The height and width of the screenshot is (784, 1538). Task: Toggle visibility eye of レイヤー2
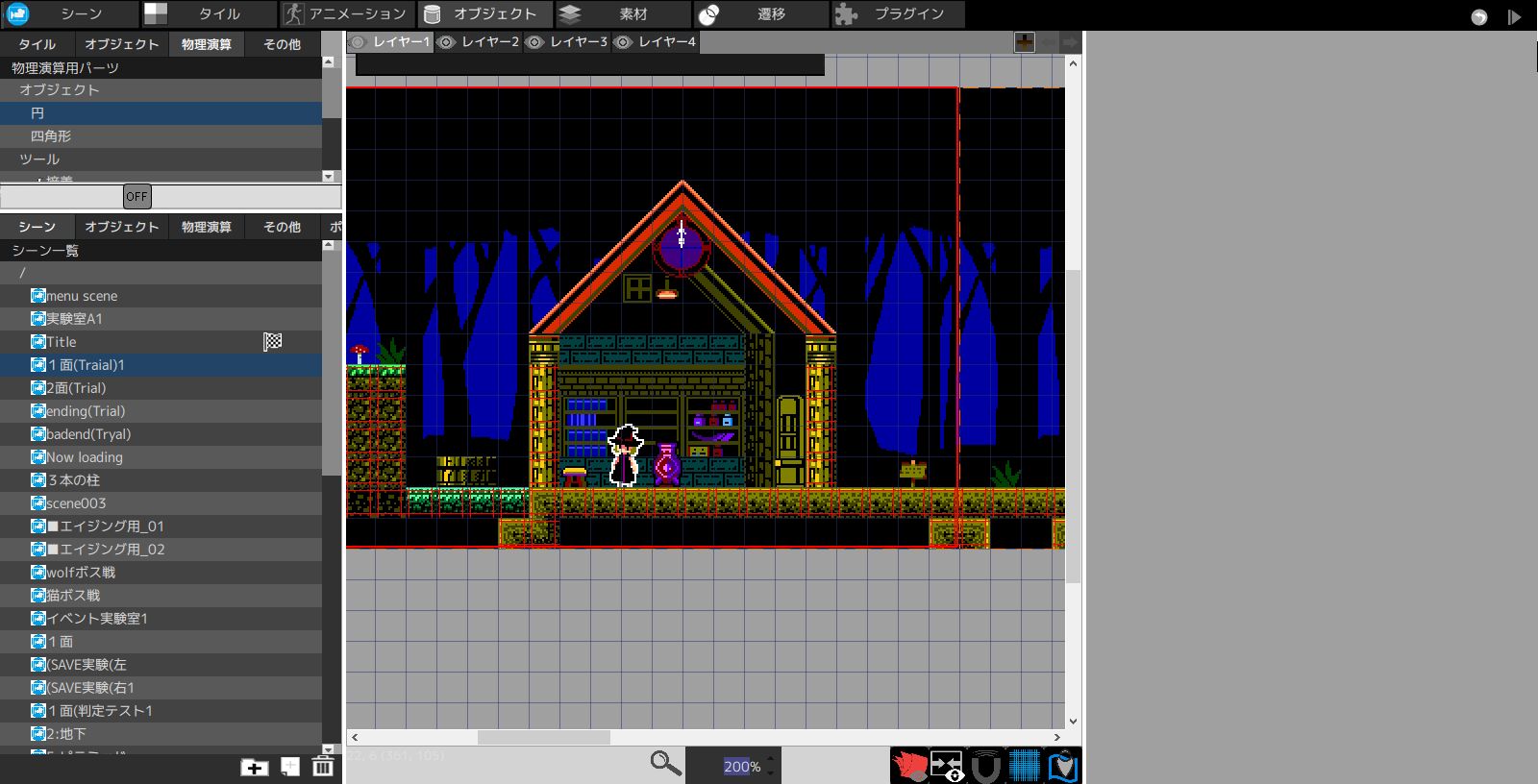coord(447,42)
